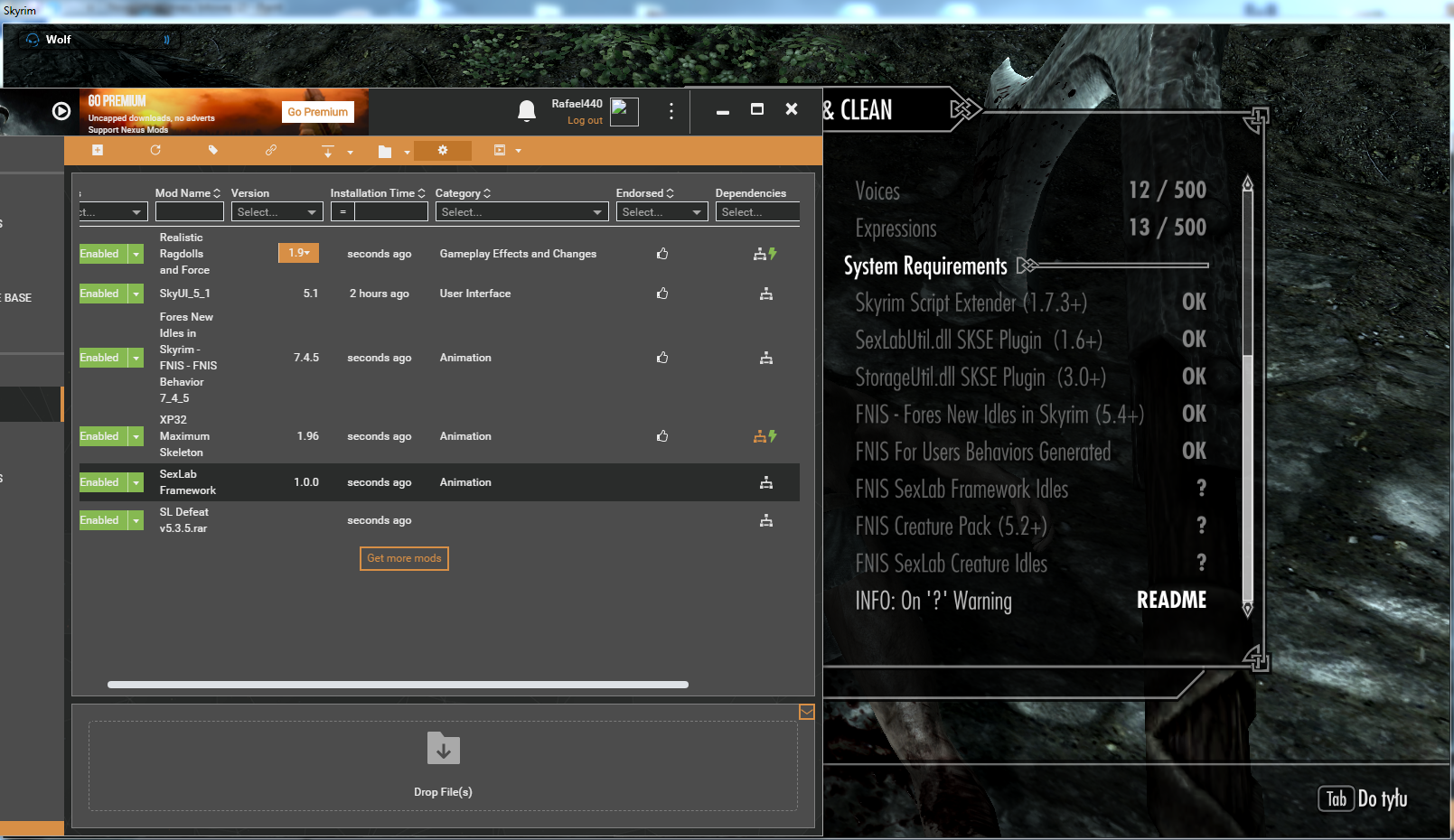
Task: Select Skyrim Script Extender (1.7.3+) entry
Action: (x=1031, y=303)
